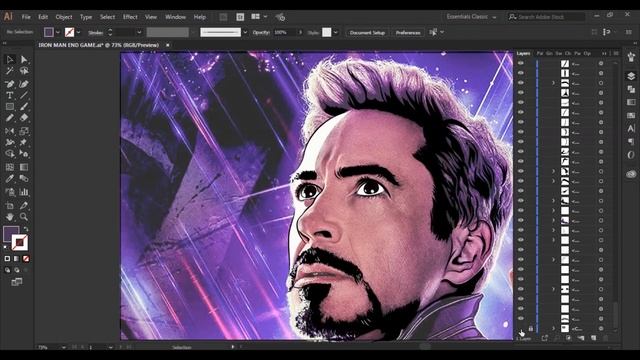Toggle visibility of the locked bottom layer
The width and height of the screenshot is (640, 360).
pos(521,328)
